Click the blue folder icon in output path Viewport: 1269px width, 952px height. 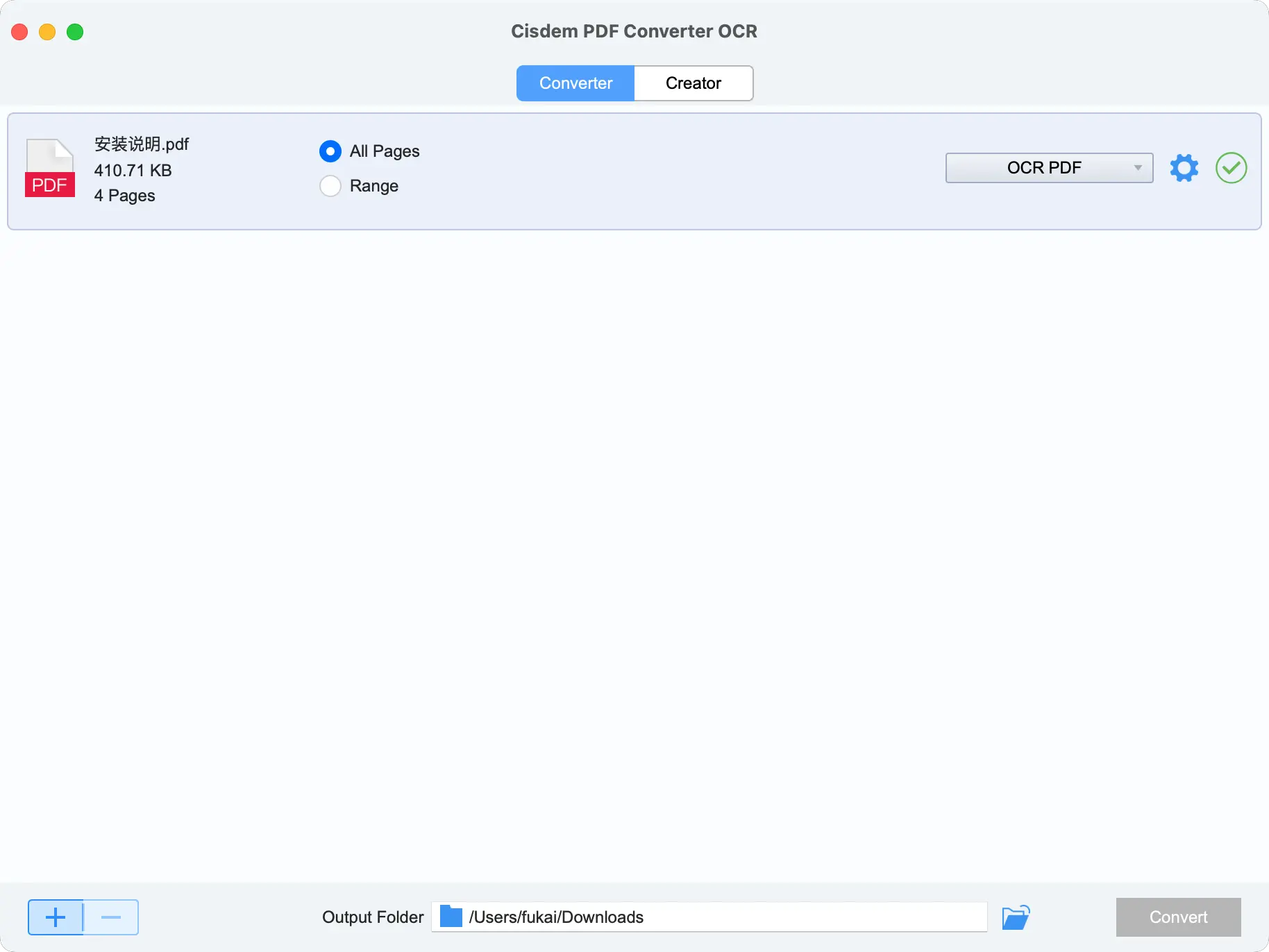coord(451,917)
